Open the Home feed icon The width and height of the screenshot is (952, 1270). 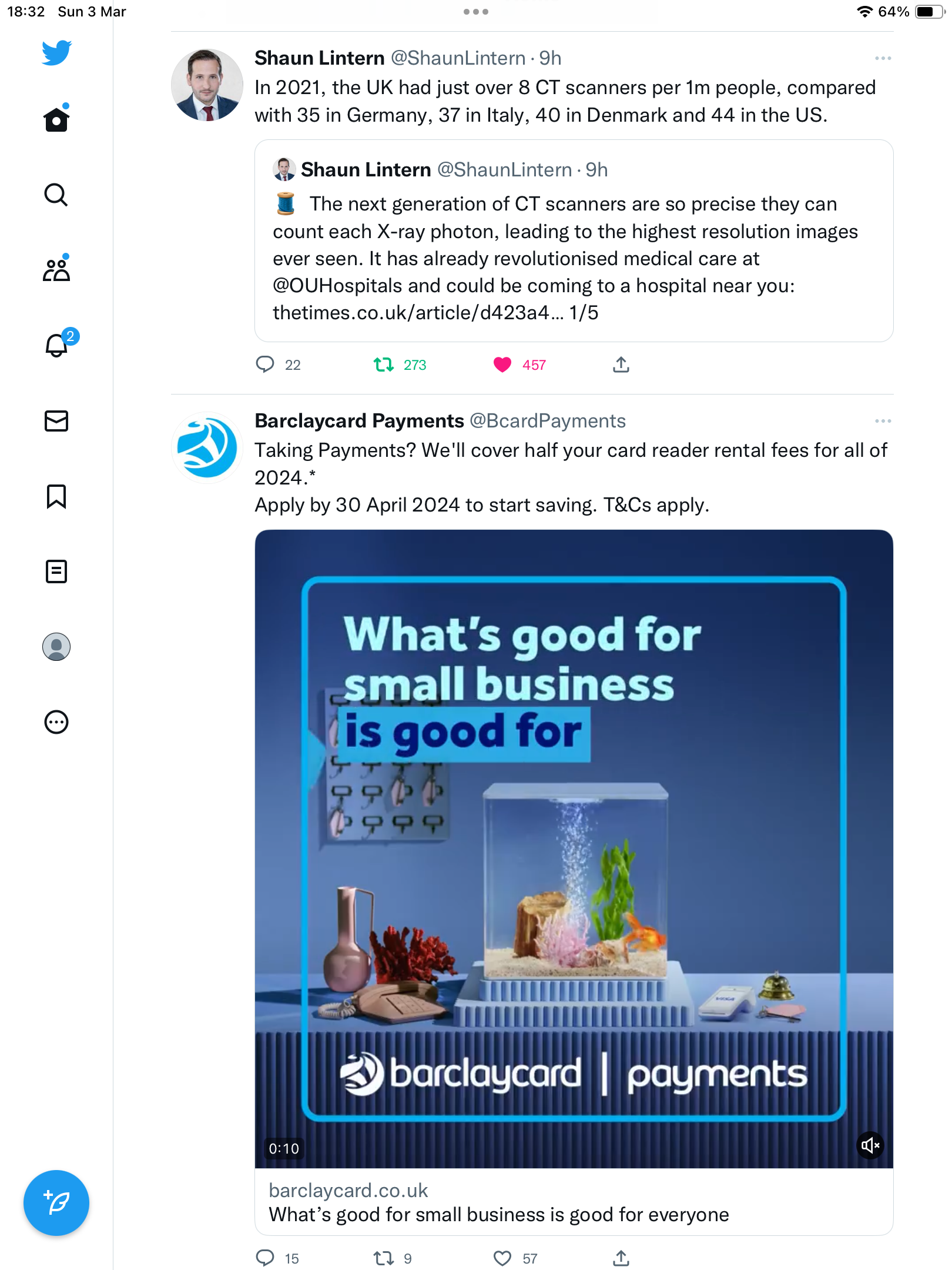click(56, 119)
